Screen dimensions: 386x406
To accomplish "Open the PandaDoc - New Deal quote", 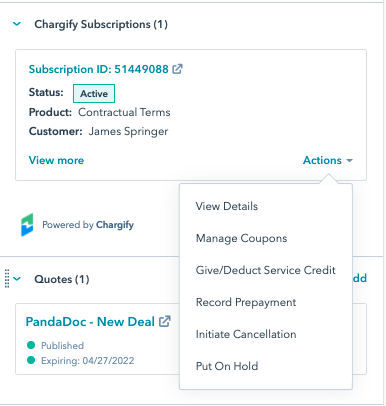I will (x=90, y=322).
